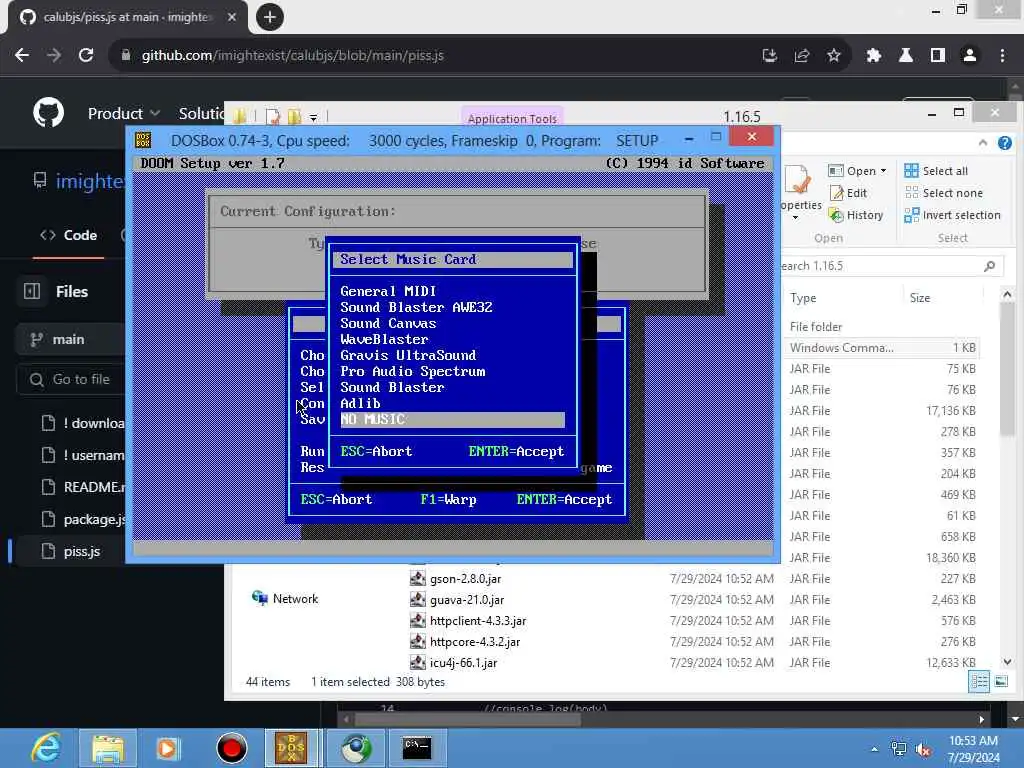Open Internet Explorer from taskbar
Viewport: 1024px width, 768px height.
(x=46, y=748)
